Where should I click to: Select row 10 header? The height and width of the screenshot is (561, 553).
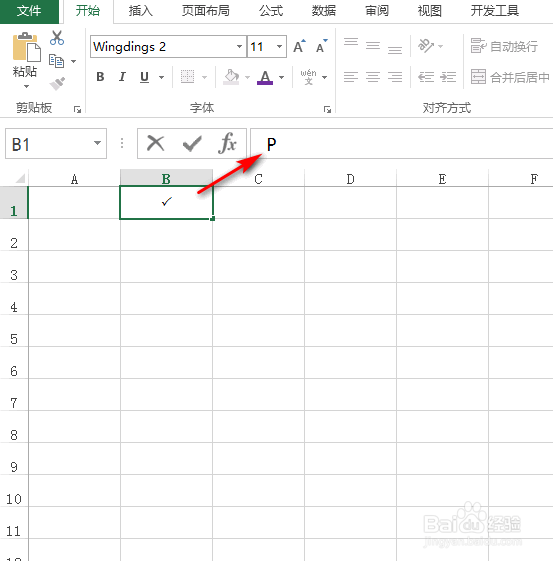pyautogui.click(x=14, y=491)
